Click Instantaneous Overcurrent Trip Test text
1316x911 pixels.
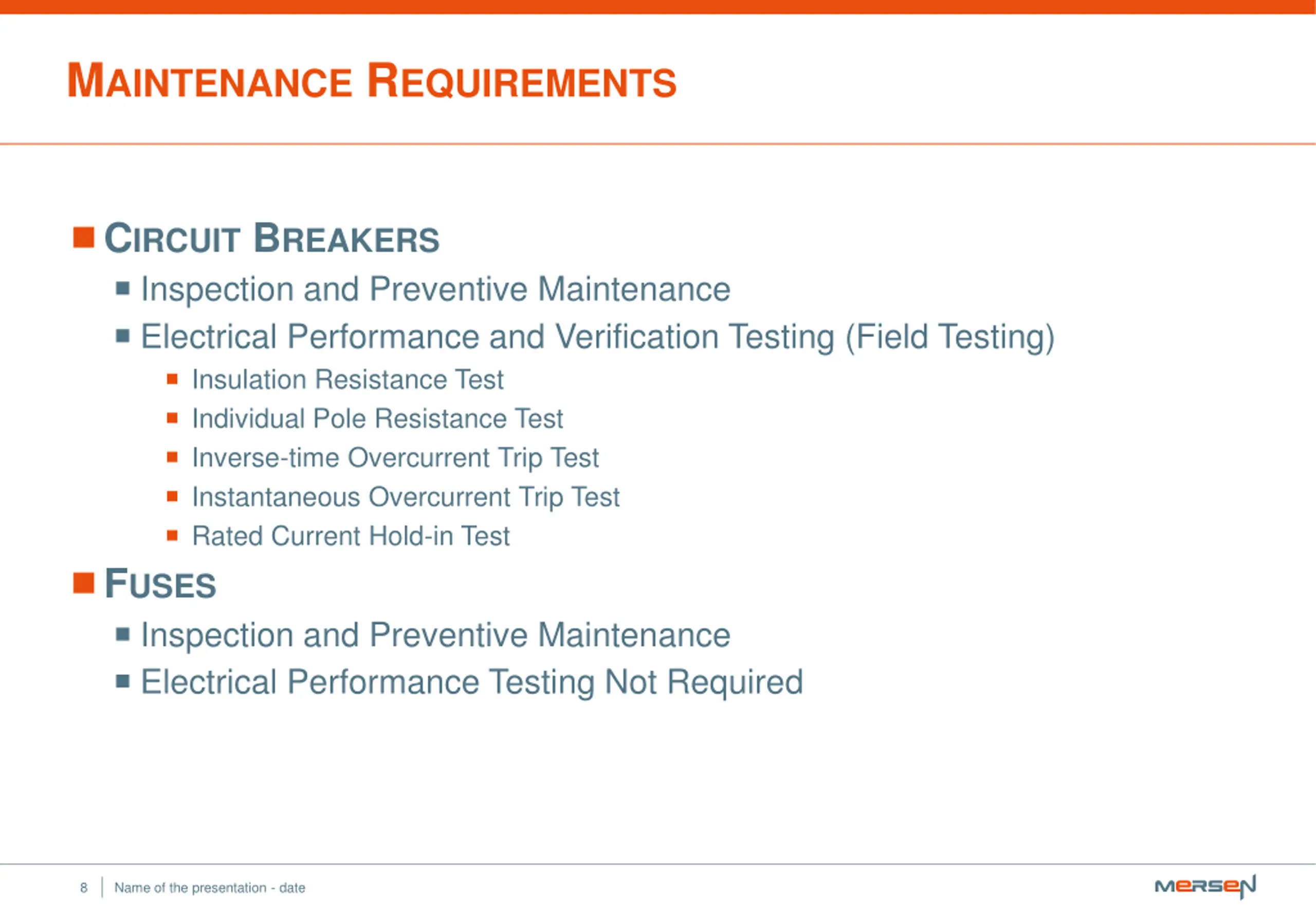point(406,497)
